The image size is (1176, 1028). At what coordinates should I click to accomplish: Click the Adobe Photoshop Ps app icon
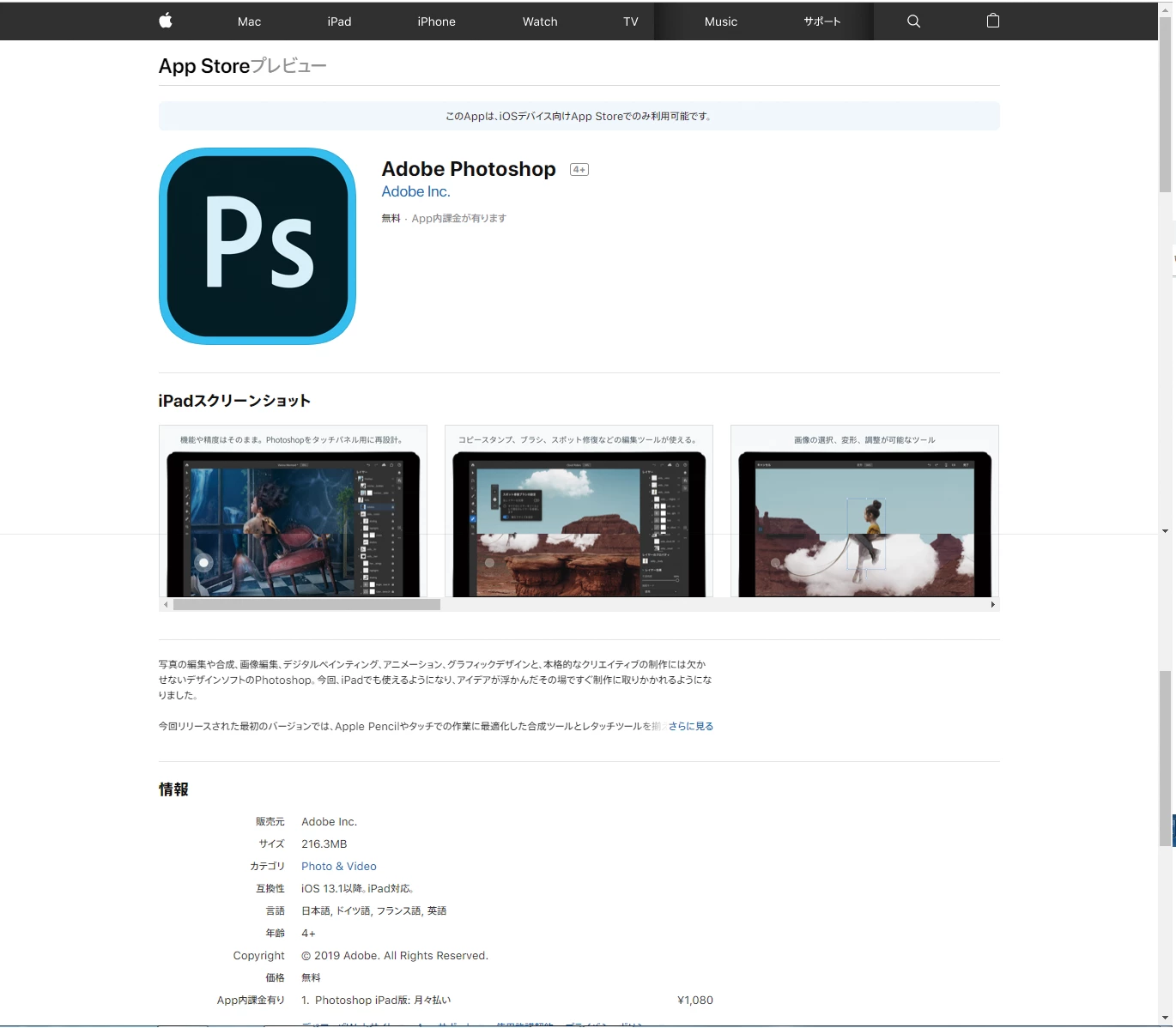click(258, 246)
